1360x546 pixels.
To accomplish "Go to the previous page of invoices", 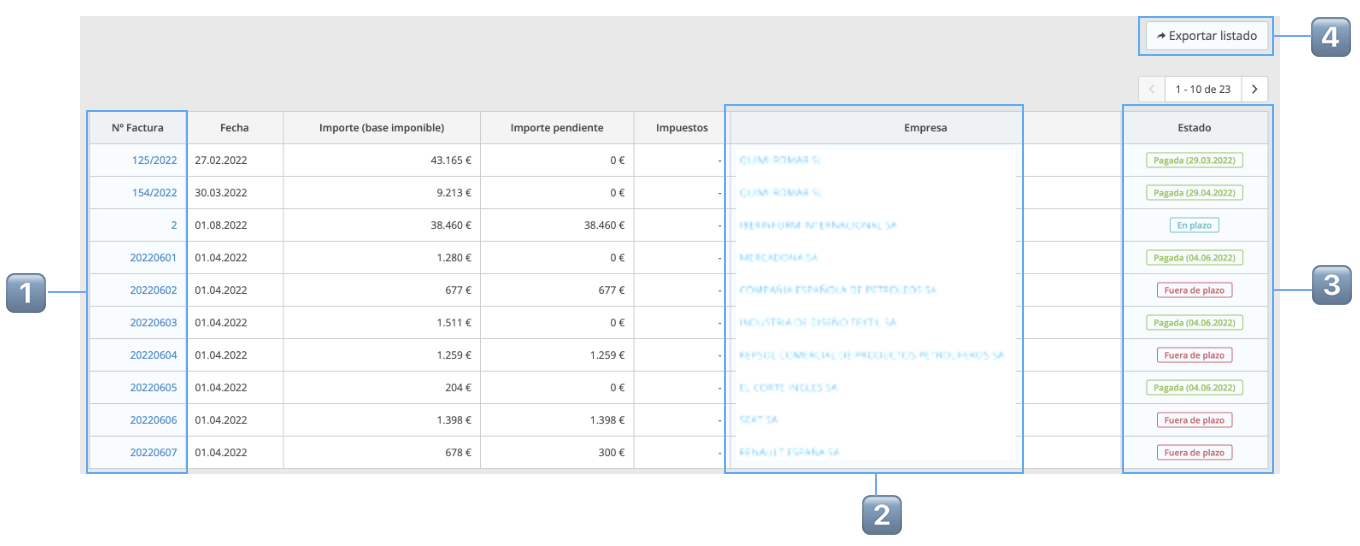I will click(1151, 89).
